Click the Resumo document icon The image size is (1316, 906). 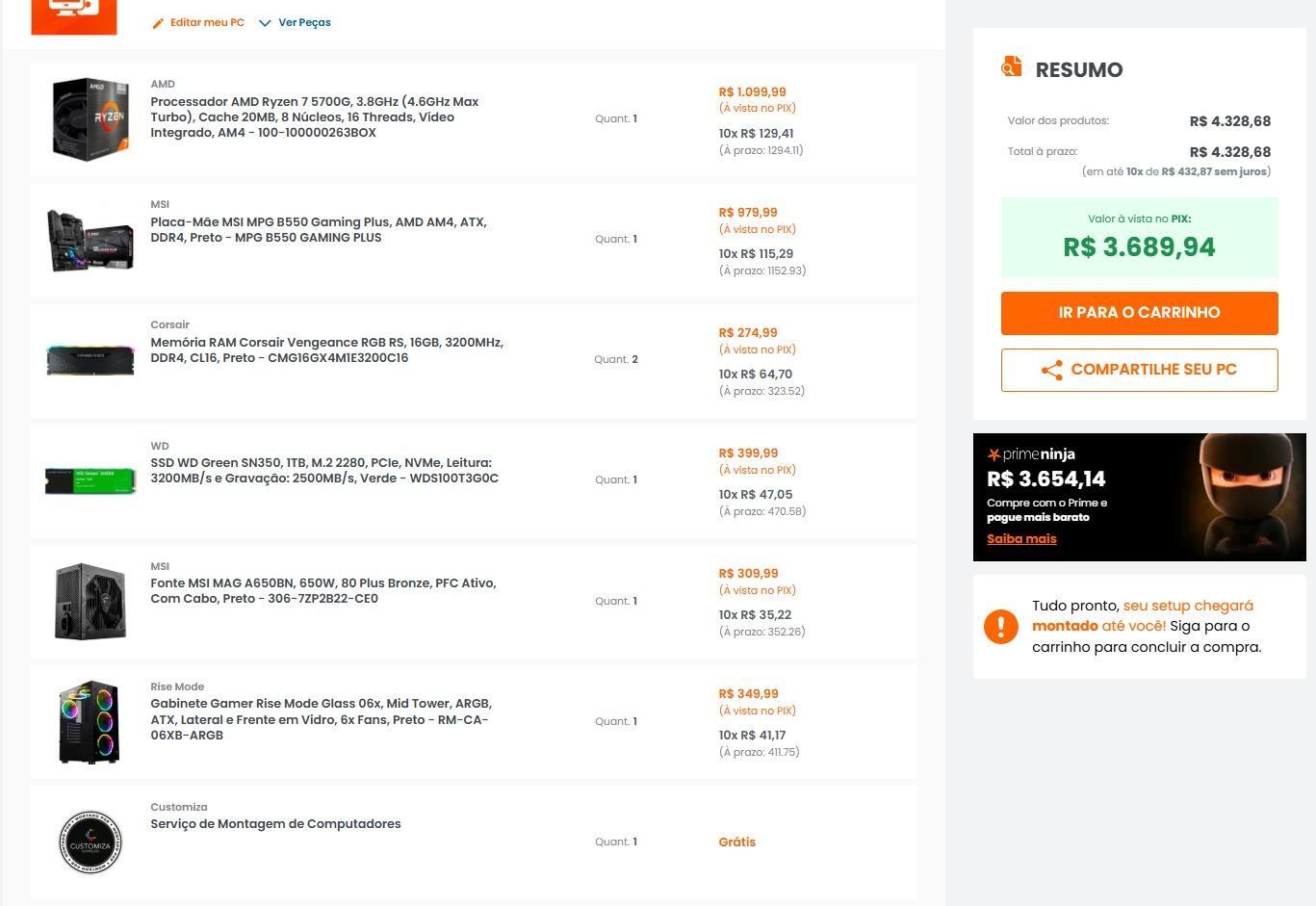coord(1011,66)
